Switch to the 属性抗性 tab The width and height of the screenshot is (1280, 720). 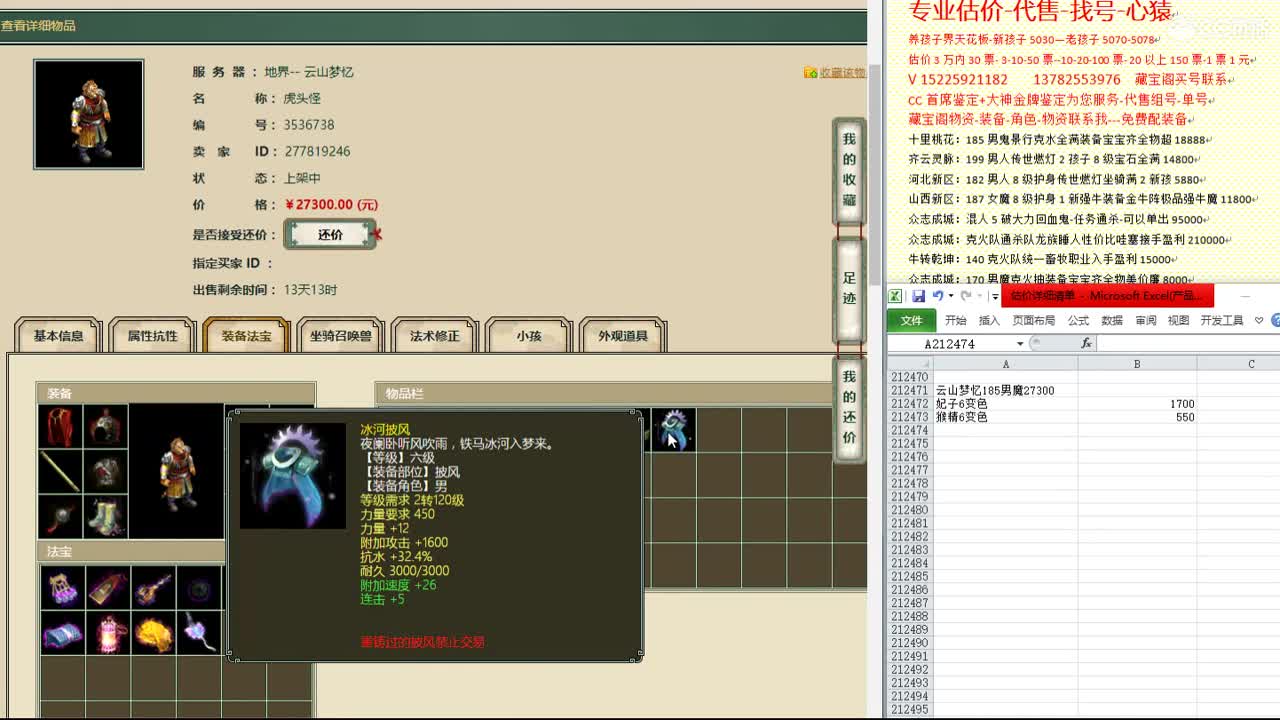(x=152, y=336)
